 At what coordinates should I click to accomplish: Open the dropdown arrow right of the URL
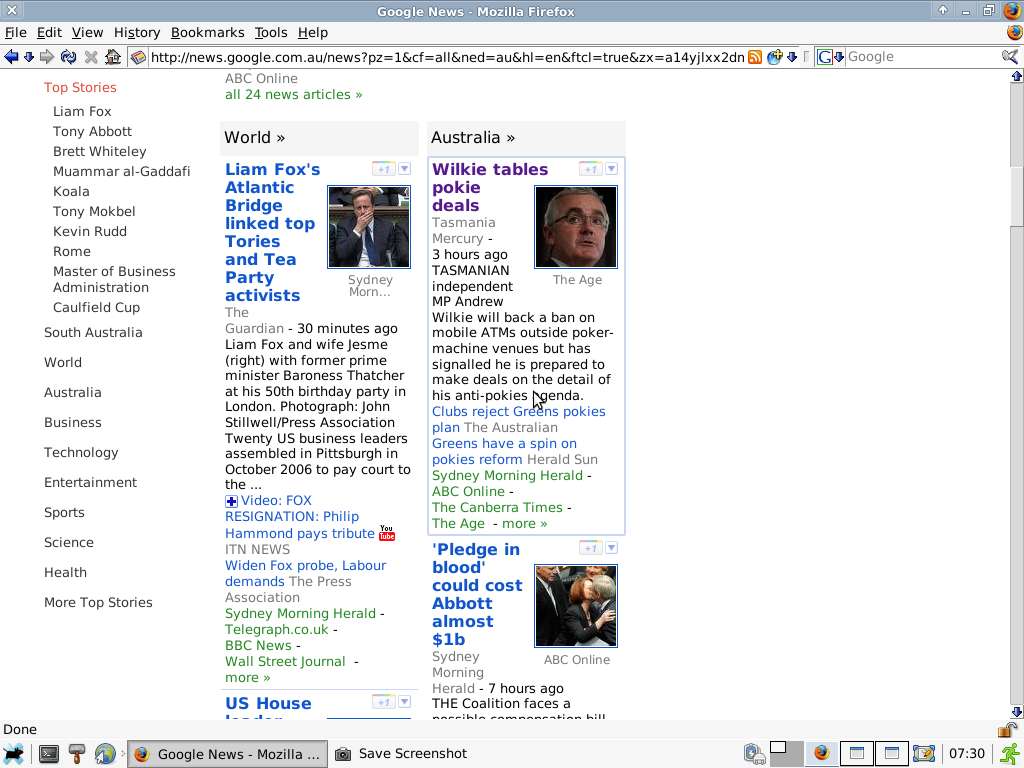[x=792, y=57]
